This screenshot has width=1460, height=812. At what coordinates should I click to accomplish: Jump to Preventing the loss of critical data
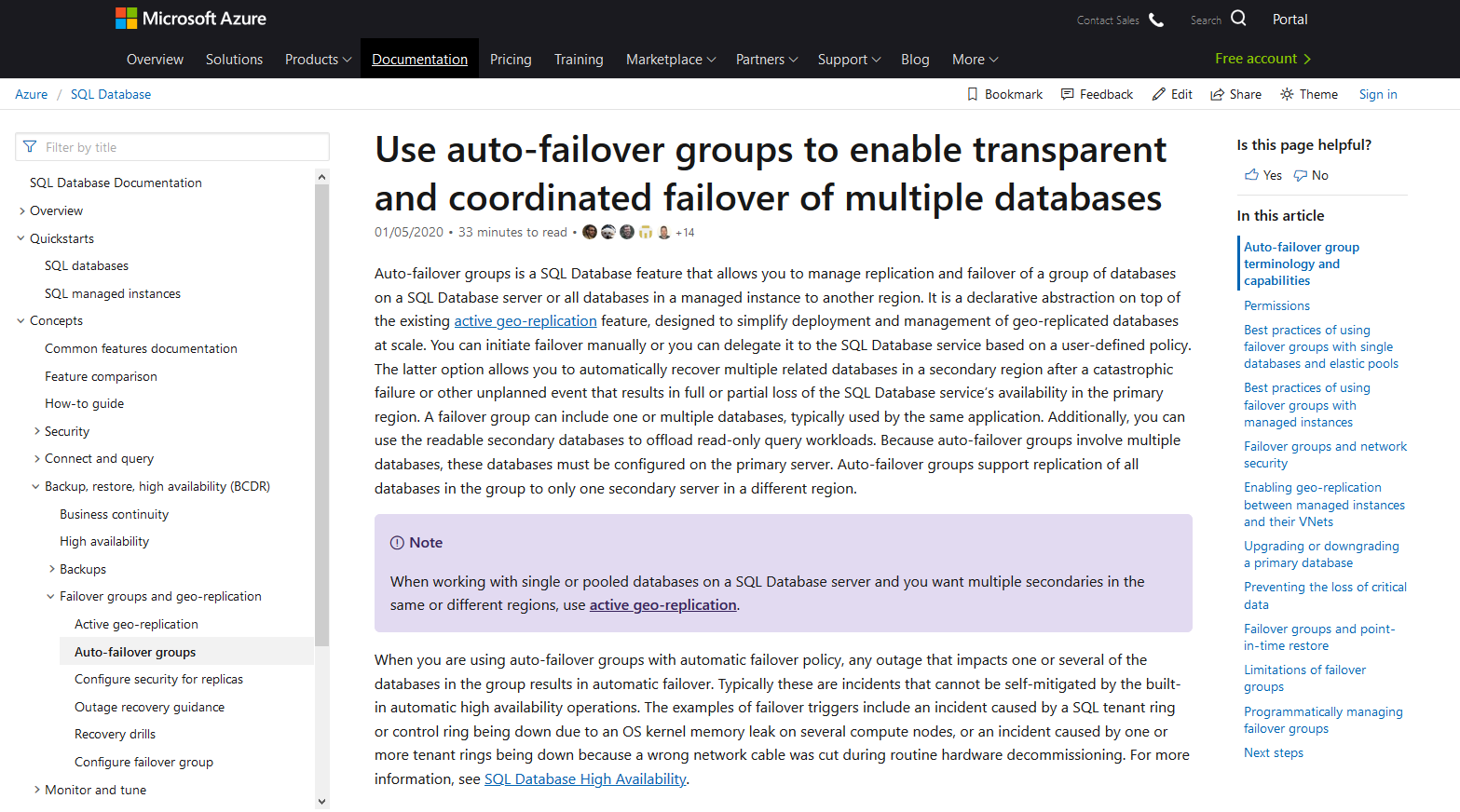[x=1325, y=595]
